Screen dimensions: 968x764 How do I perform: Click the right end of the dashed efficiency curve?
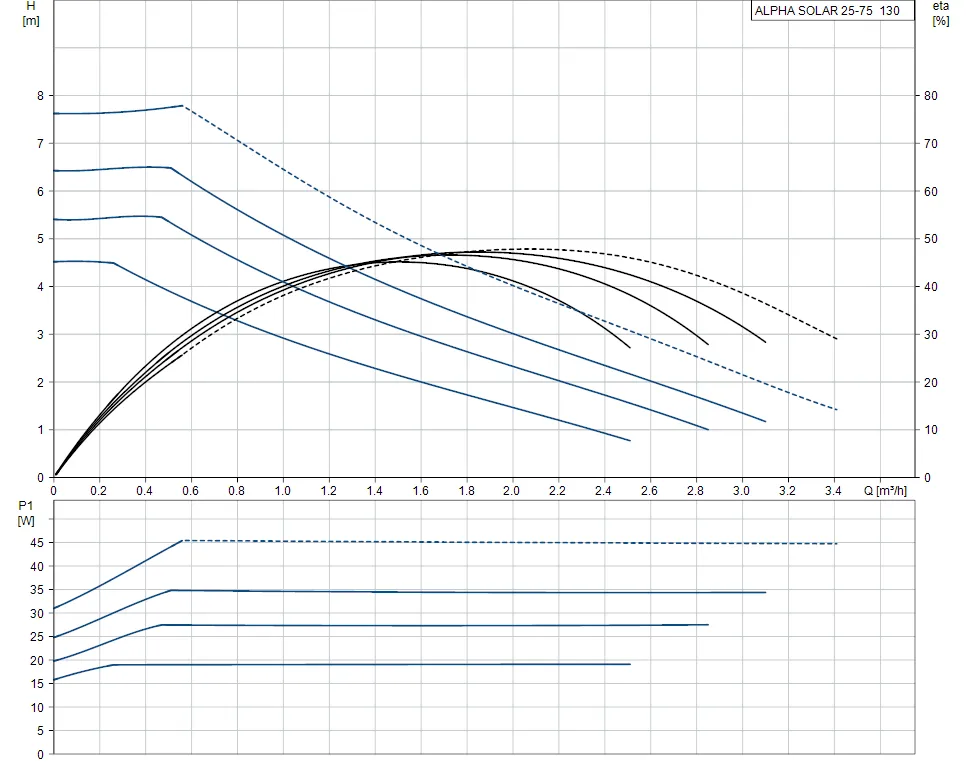click(x=836, y=339)
